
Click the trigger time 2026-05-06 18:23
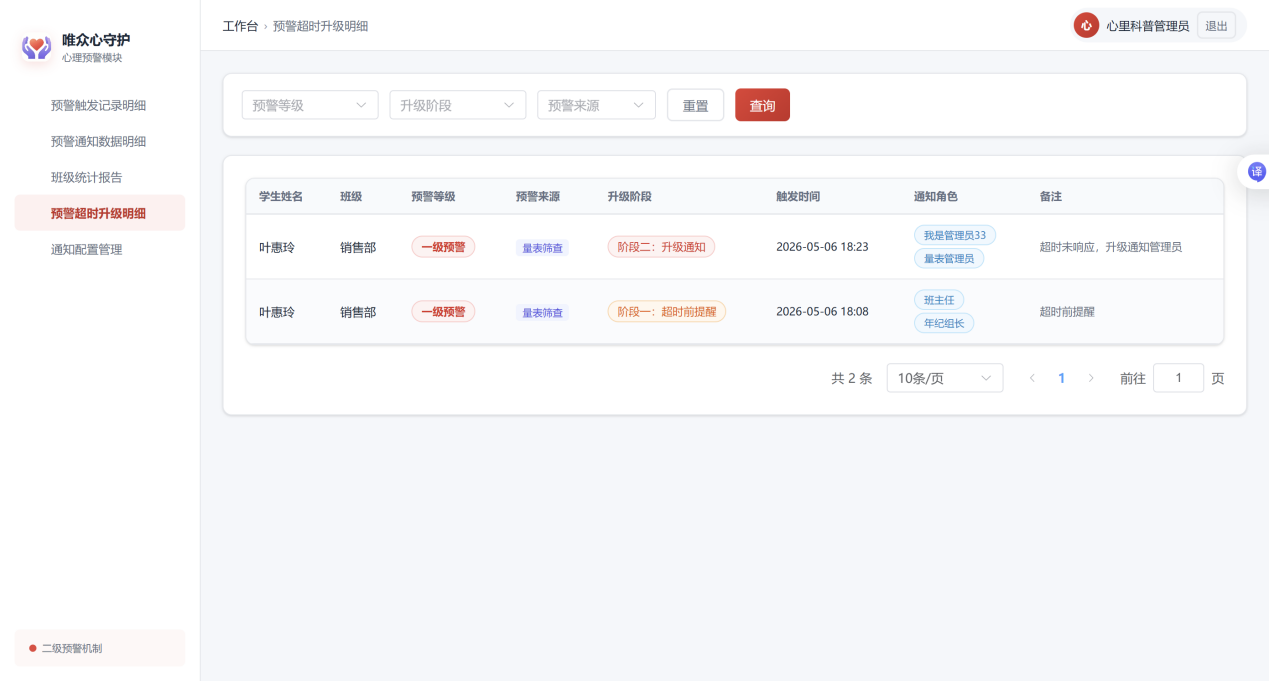click(822, 247)
